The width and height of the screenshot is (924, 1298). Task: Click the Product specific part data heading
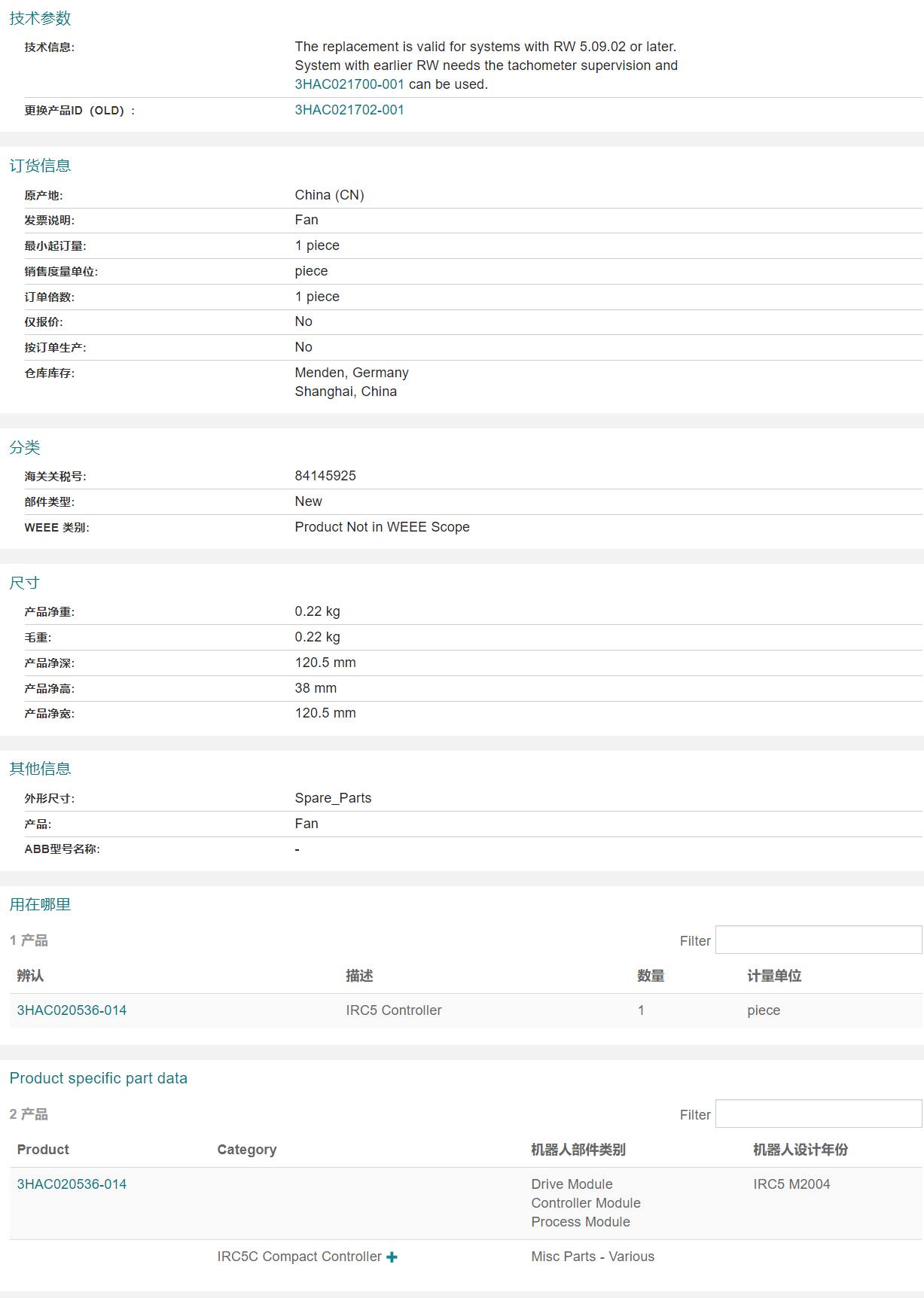pyautogui.click(x=99, y=1078)
